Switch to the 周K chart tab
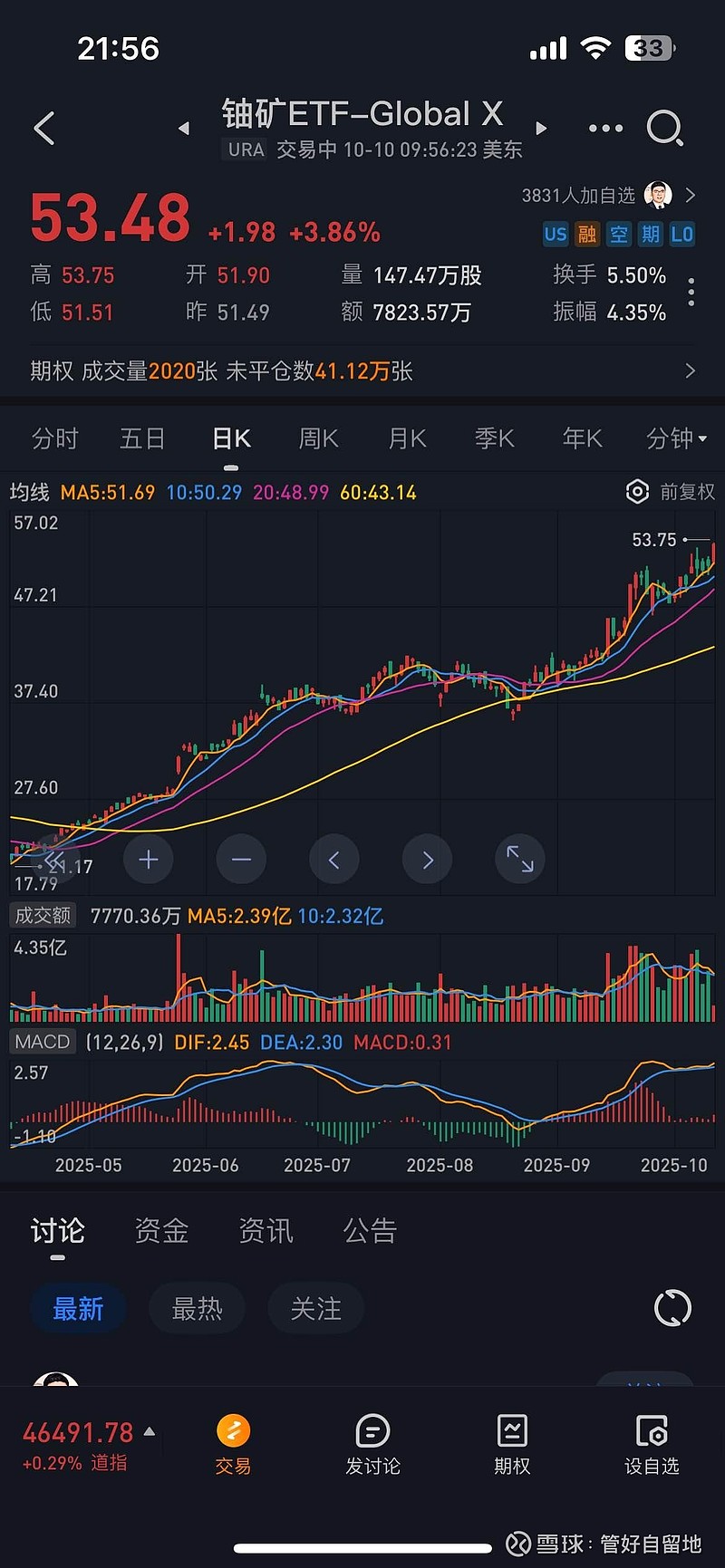This screenshot has height=1568, width=725. [x=319, y=439]
